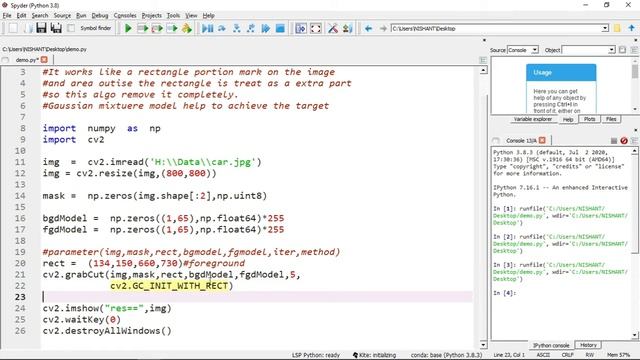
Task: Go forward to next directory
Action: 383,28
